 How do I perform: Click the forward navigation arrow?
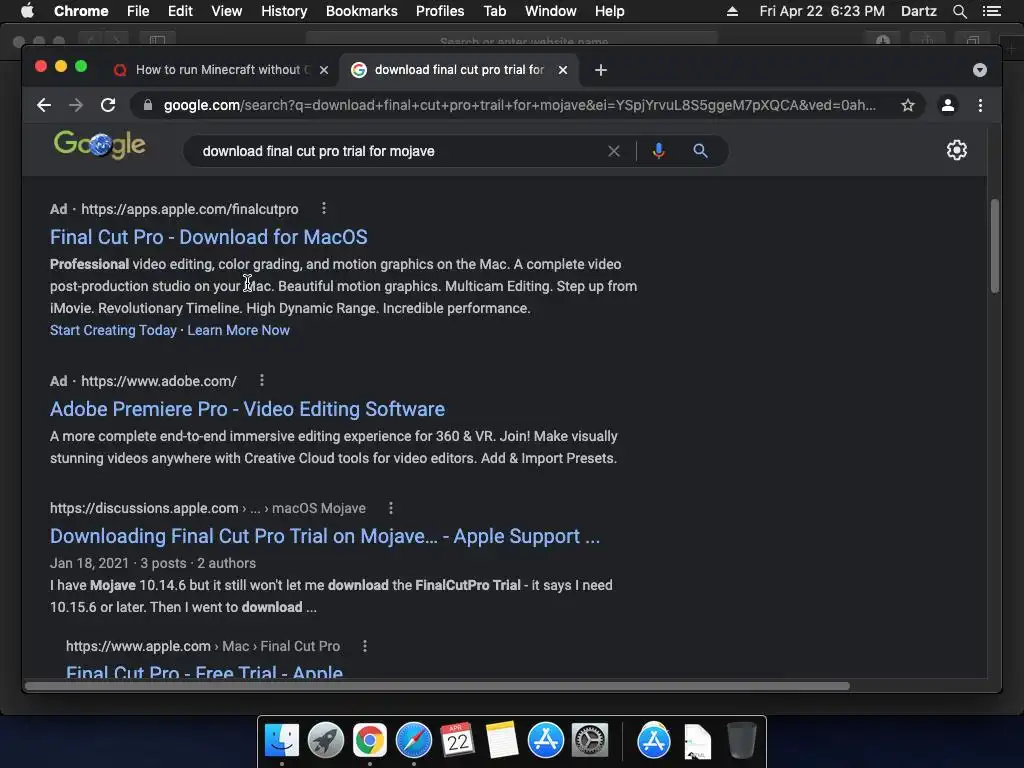(76, 105)
